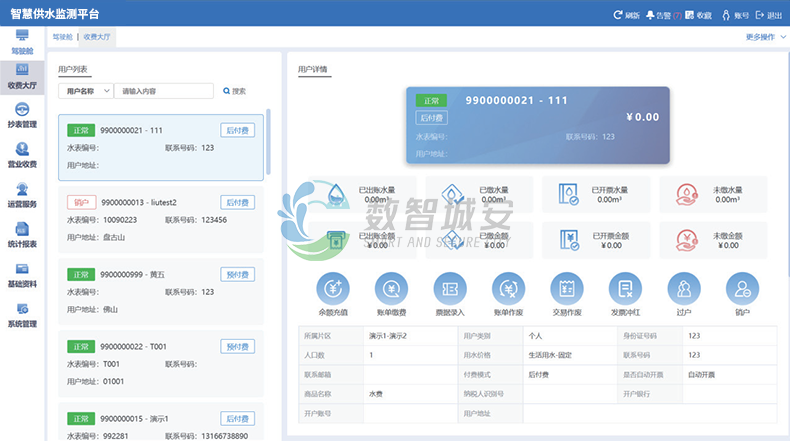Screen dimensions: 790x441
Task: Click the 告警 alarm bell icon
Action: point(658,16)
